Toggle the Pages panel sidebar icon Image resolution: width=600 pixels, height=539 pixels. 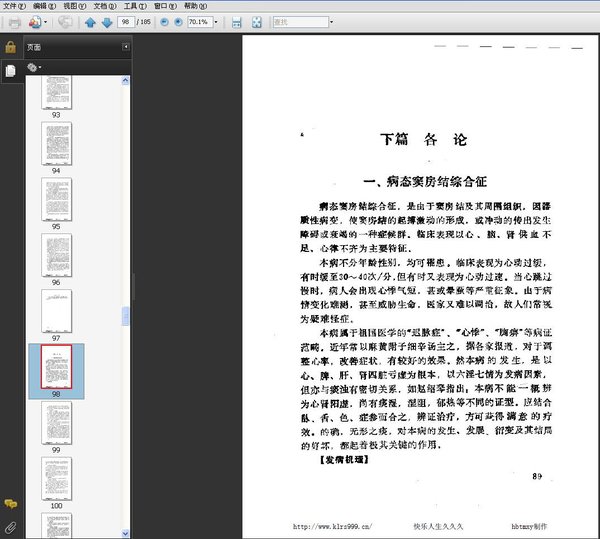10,70
